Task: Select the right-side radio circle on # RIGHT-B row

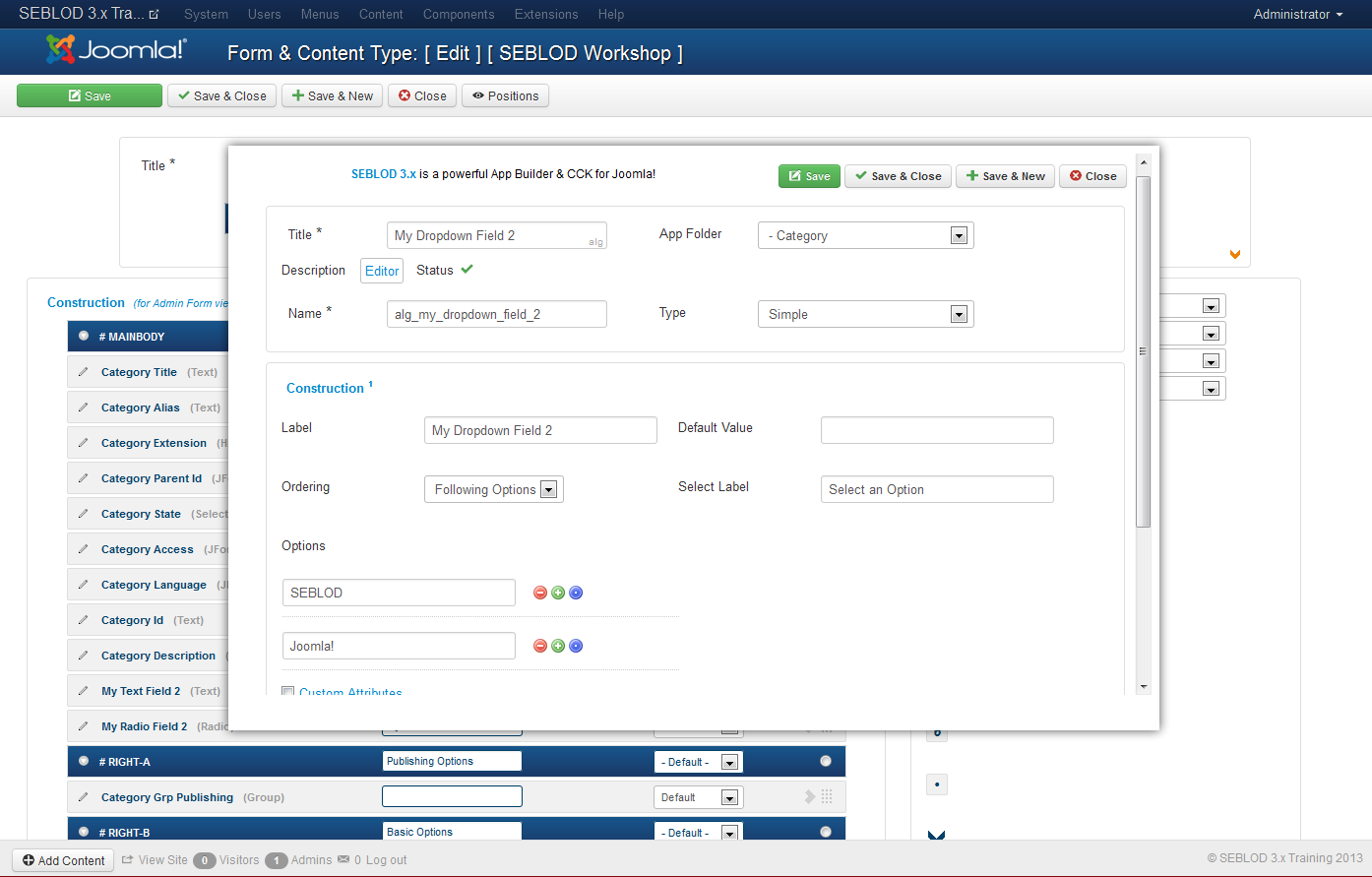Action: (826, 832)
